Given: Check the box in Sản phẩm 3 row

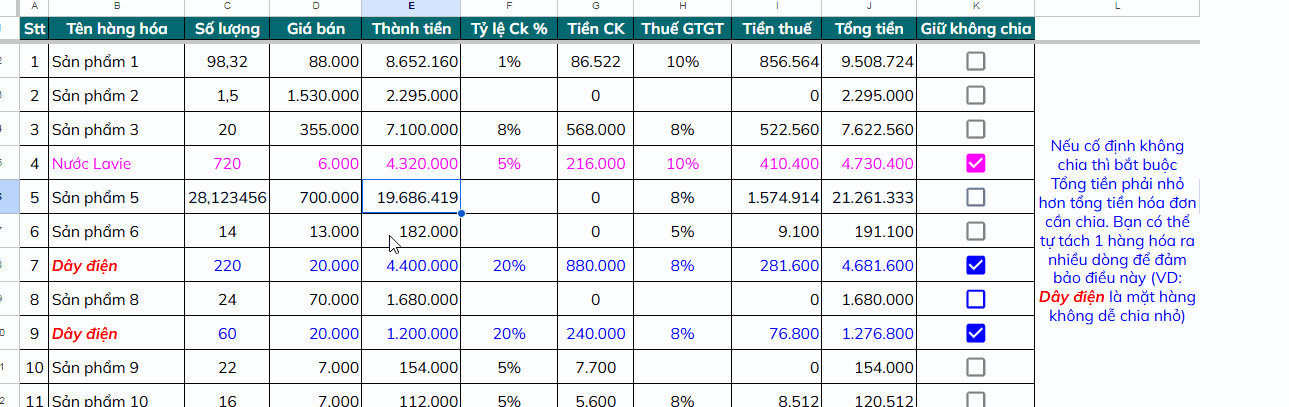Looking at the screenshot, I should (x=976, y=130).
